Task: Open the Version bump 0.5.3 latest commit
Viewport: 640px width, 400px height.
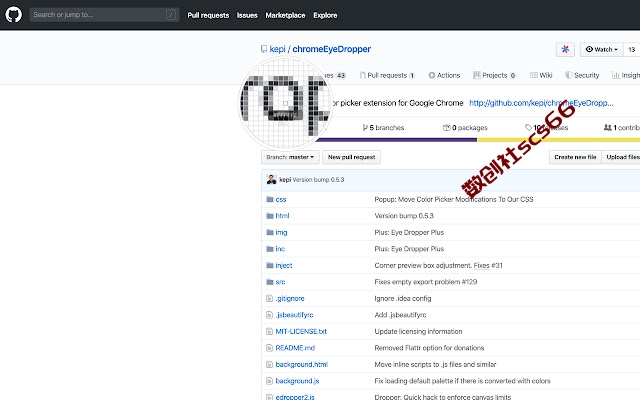Action: pos(318,180)
